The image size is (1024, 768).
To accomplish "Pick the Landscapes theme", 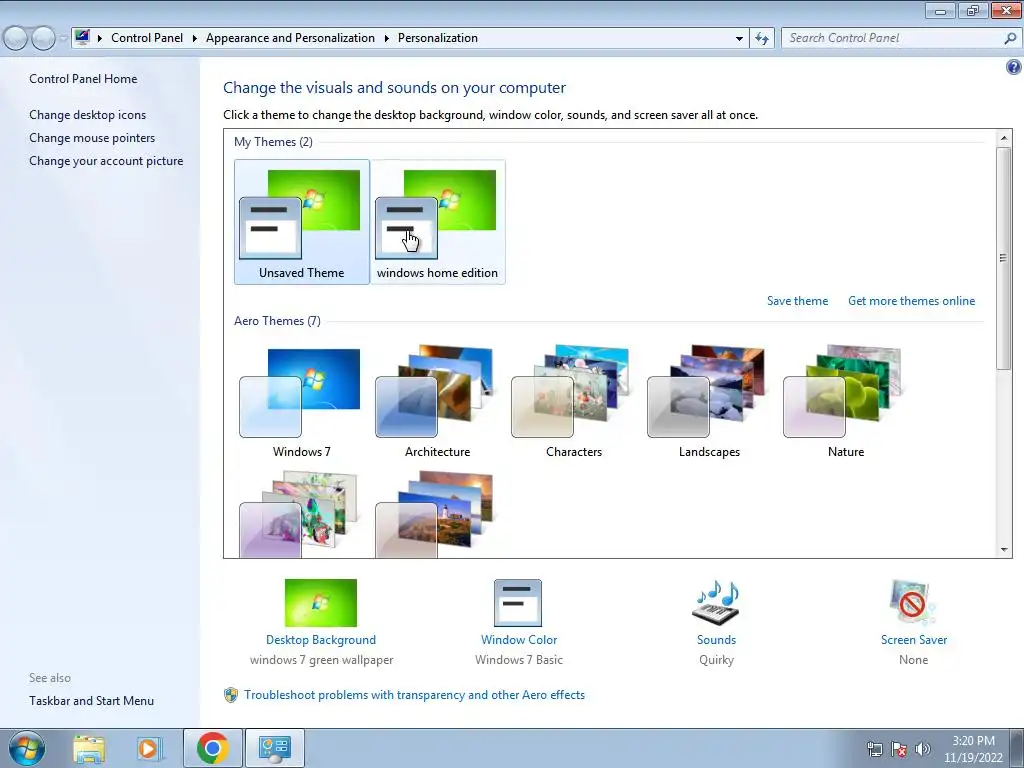I will 709,402.
